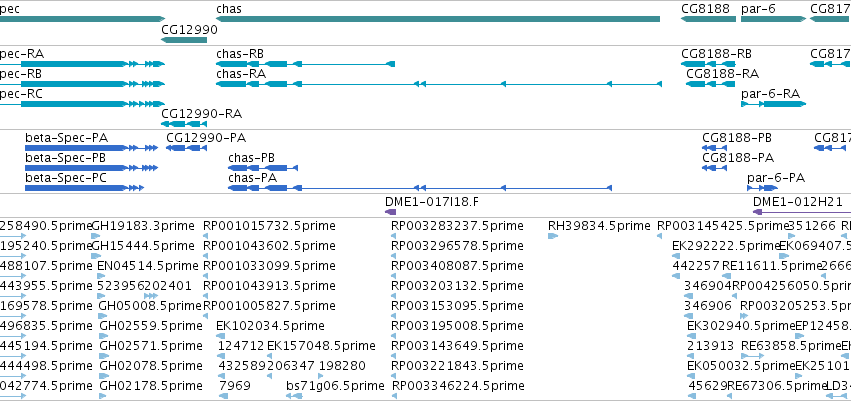851x401 pixels.
Task: Select the GH19183.3prime EST arrow
Action: [96, 236]
